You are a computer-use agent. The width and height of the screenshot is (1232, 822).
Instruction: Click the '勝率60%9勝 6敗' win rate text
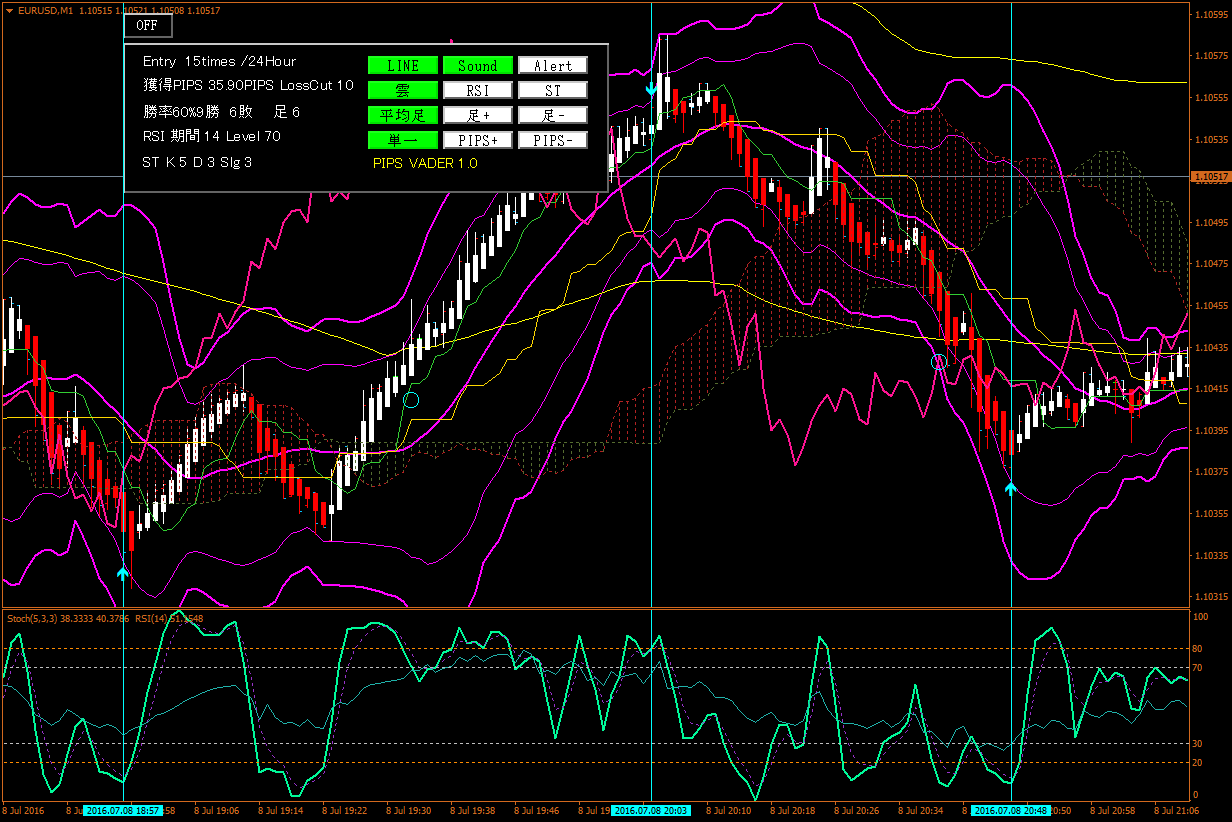point(197,112)
